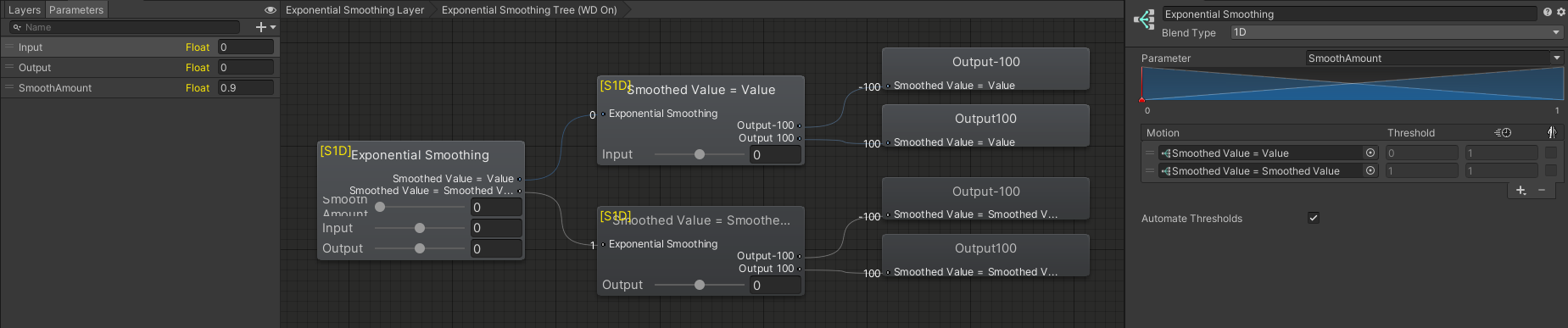The image size is (1568, 328).
Task: Adjust Output slider on 'Smoothed Value = Smoothe...' node
Action: (x=699, y=285)
